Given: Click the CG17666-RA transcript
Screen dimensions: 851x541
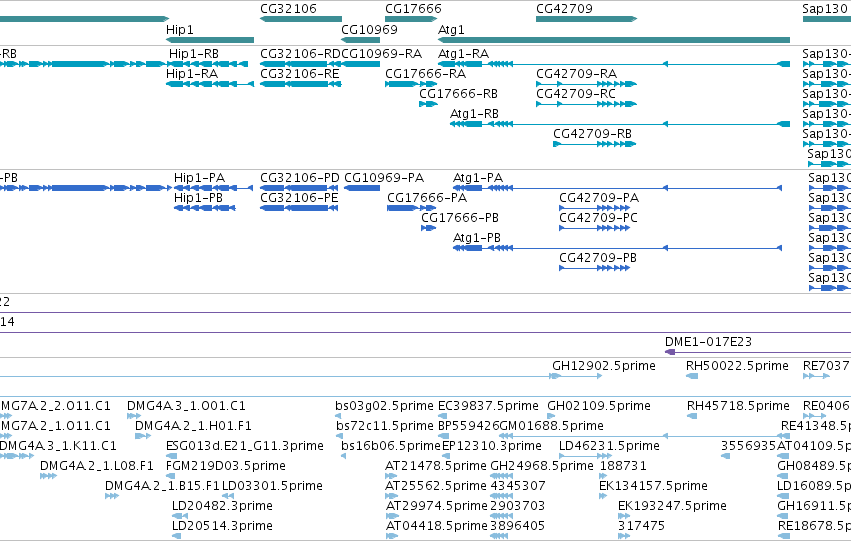Looking at the screenshot, I should (x=411, y=84).
